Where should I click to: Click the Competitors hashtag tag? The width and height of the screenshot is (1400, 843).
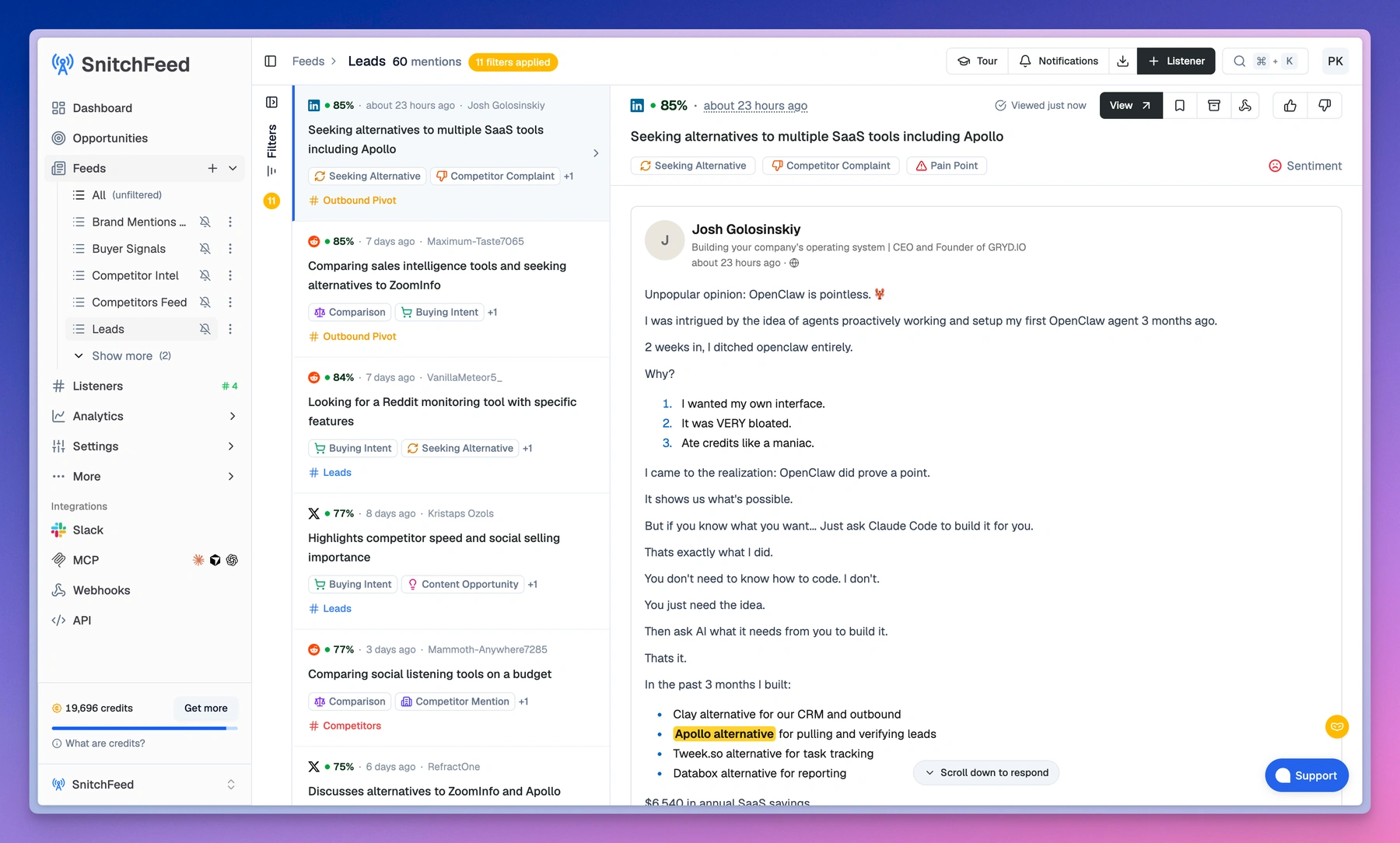345,726
